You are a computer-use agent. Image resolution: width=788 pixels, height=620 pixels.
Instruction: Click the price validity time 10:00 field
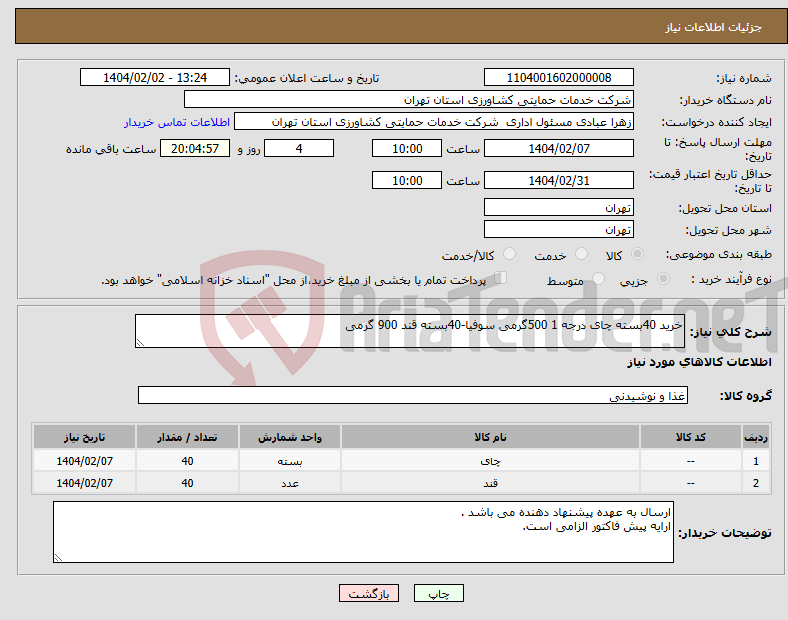pyautogui.click(x=407, y=180)
